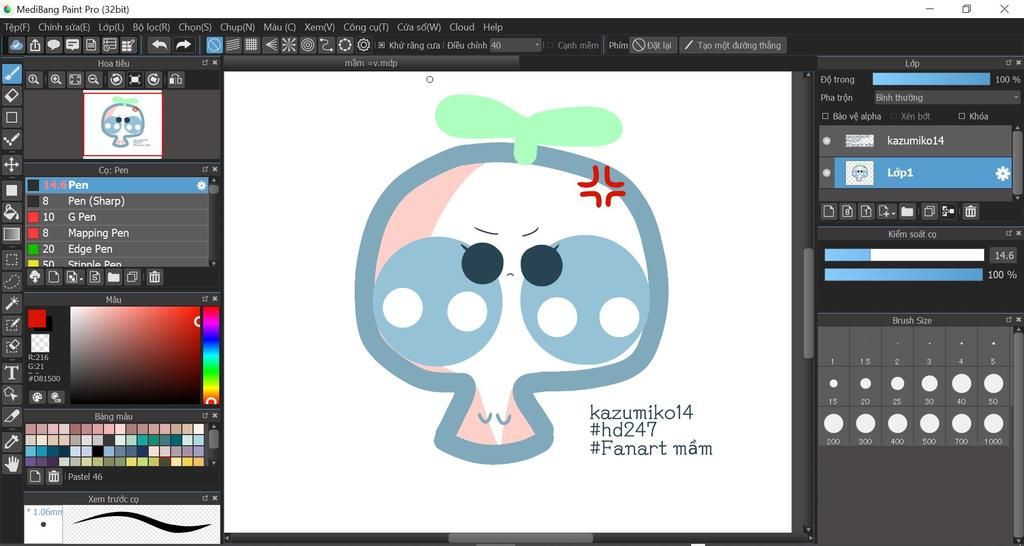Click Tạo một đường thẳng button

(733, 45)
